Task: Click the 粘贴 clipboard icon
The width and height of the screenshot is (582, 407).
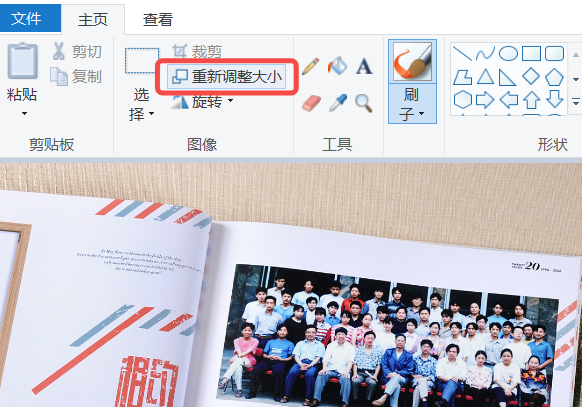Action: coord(22,61)
